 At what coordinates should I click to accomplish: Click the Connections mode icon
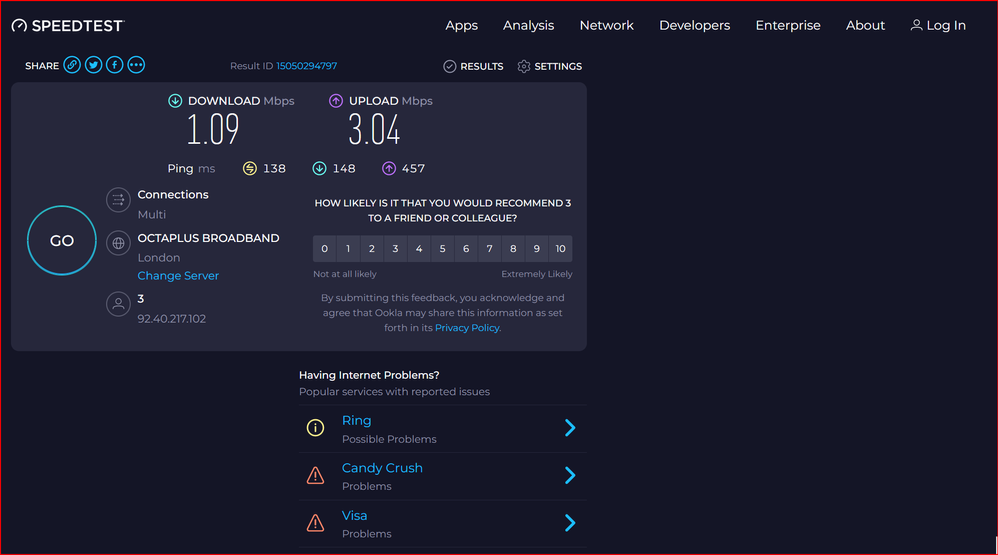pyautogui.click(x=118, y=200)
